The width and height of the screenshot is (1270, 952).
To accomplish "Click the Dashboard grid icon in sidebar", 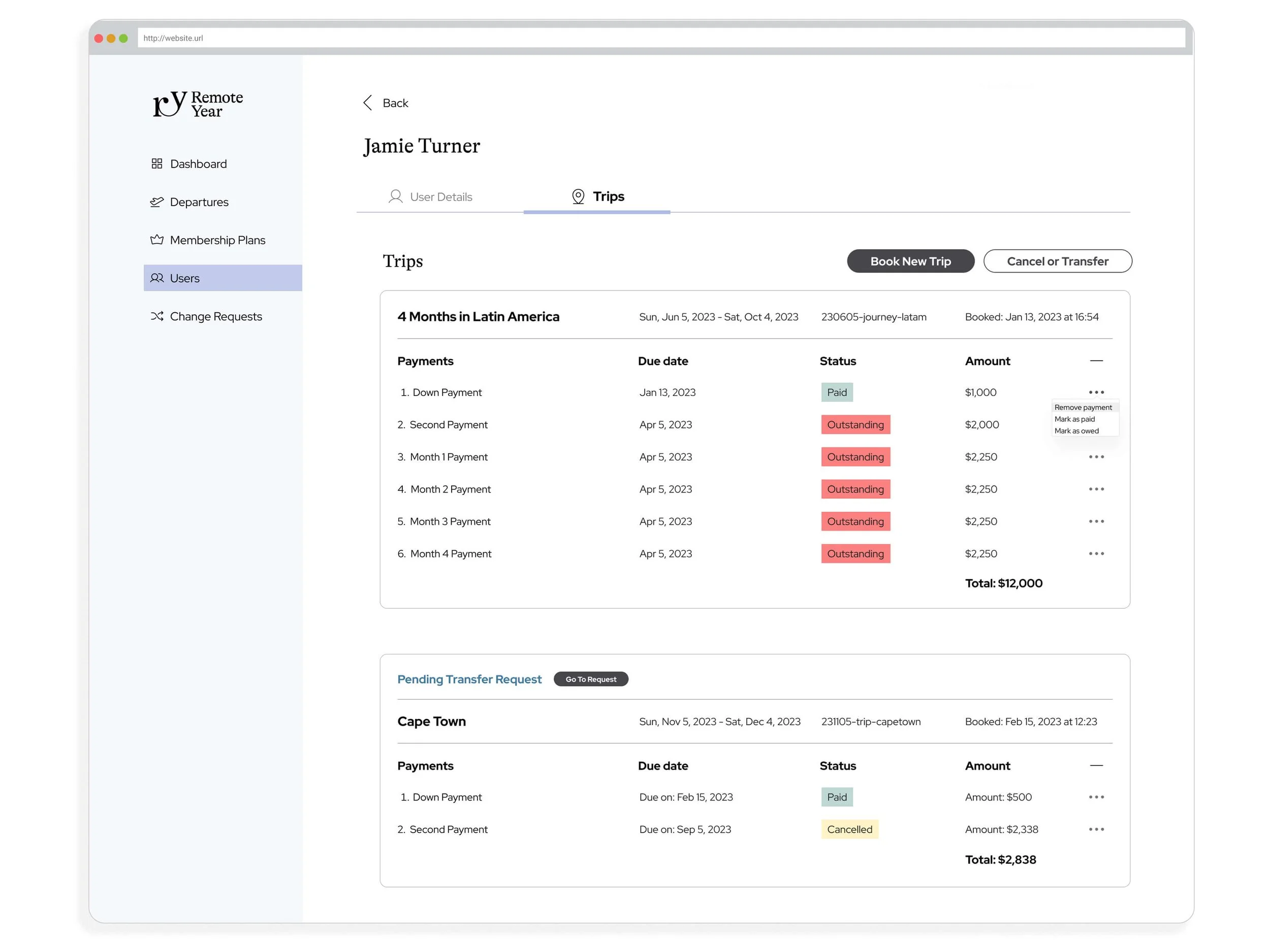I will (x=157, y=164).
